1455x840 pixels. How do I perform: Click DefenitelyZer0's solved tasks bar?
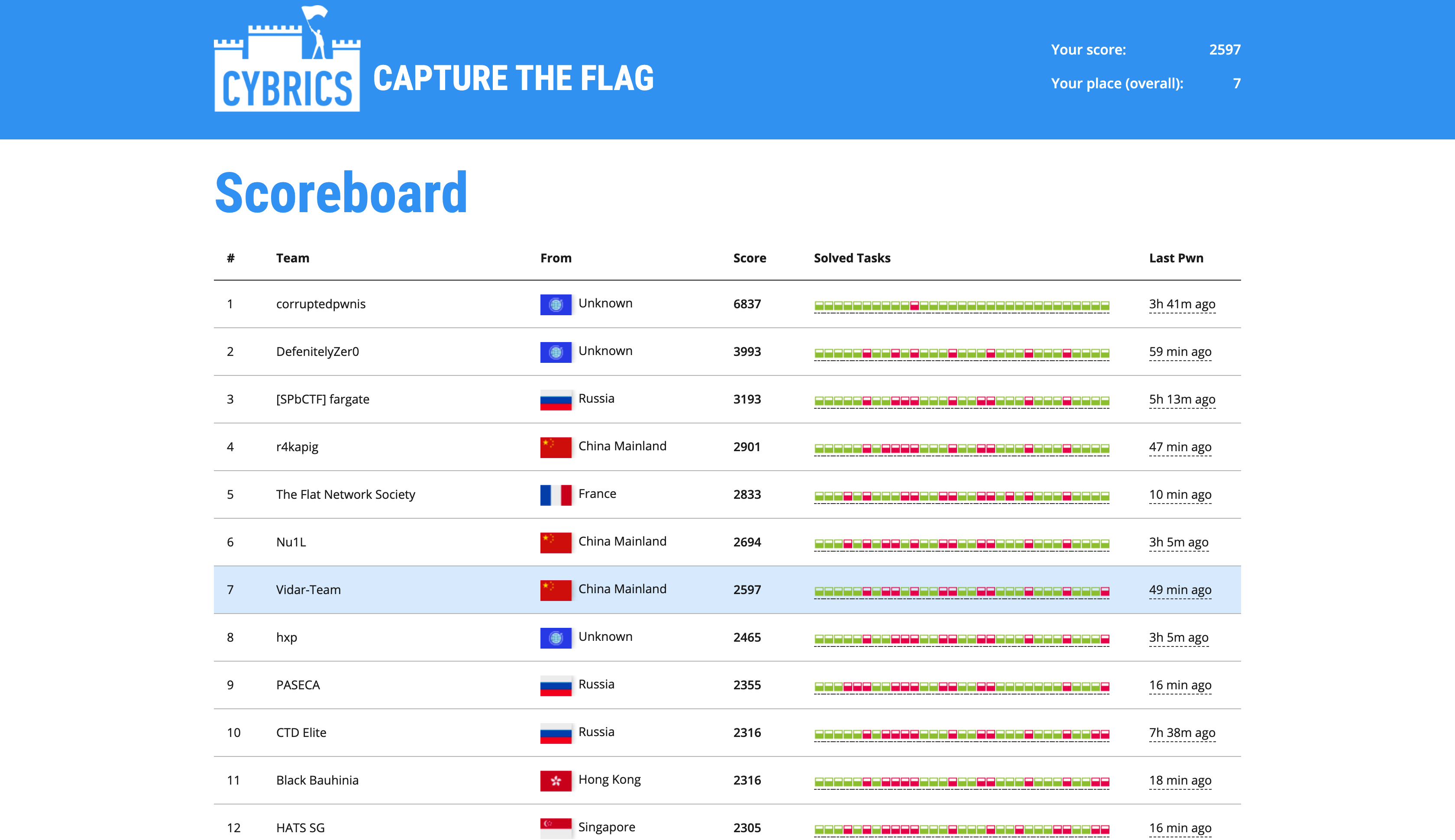click(961, 353)
